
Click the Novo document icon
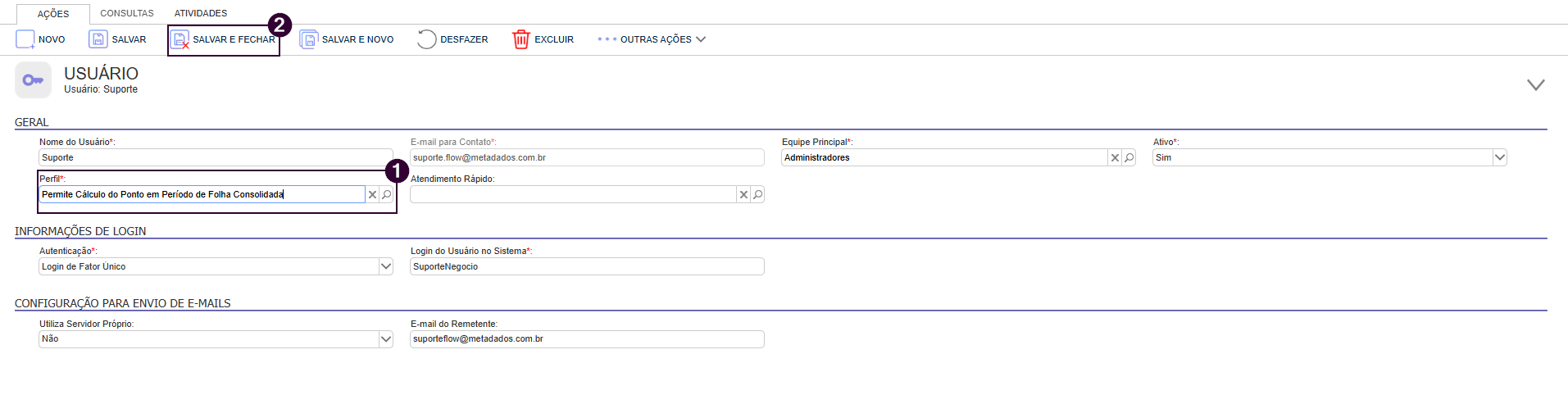[25, 39]
